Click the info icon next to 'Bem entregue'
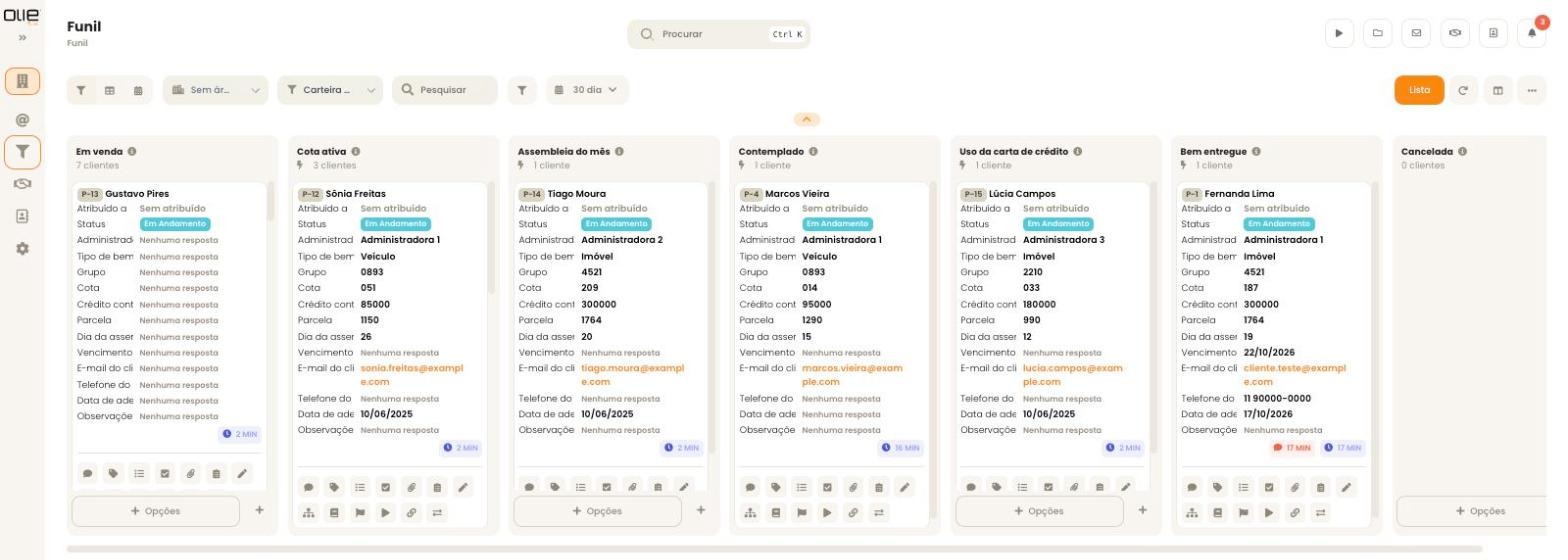This screenshot has width=1568, height=560. 1257,152
